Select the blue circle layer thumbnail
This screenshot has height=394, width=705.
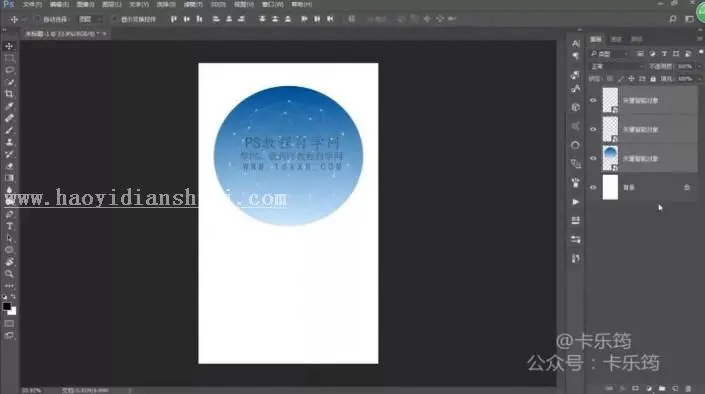click(x=610, y=158)
